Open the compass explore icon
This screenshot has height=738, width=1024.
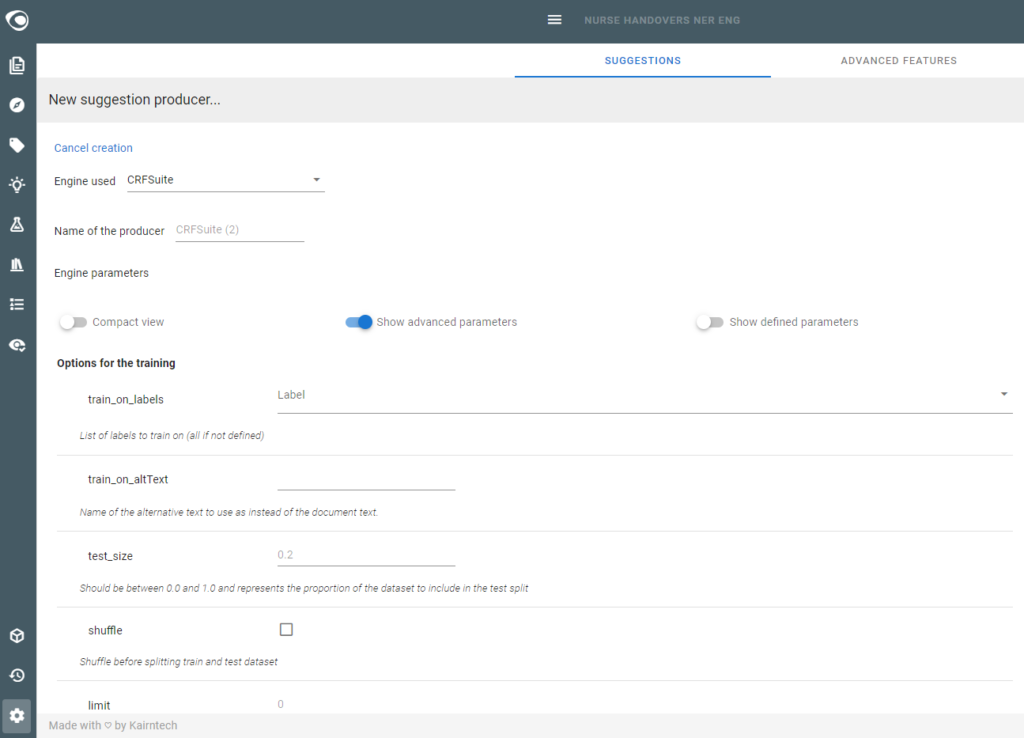coord(17,105)
